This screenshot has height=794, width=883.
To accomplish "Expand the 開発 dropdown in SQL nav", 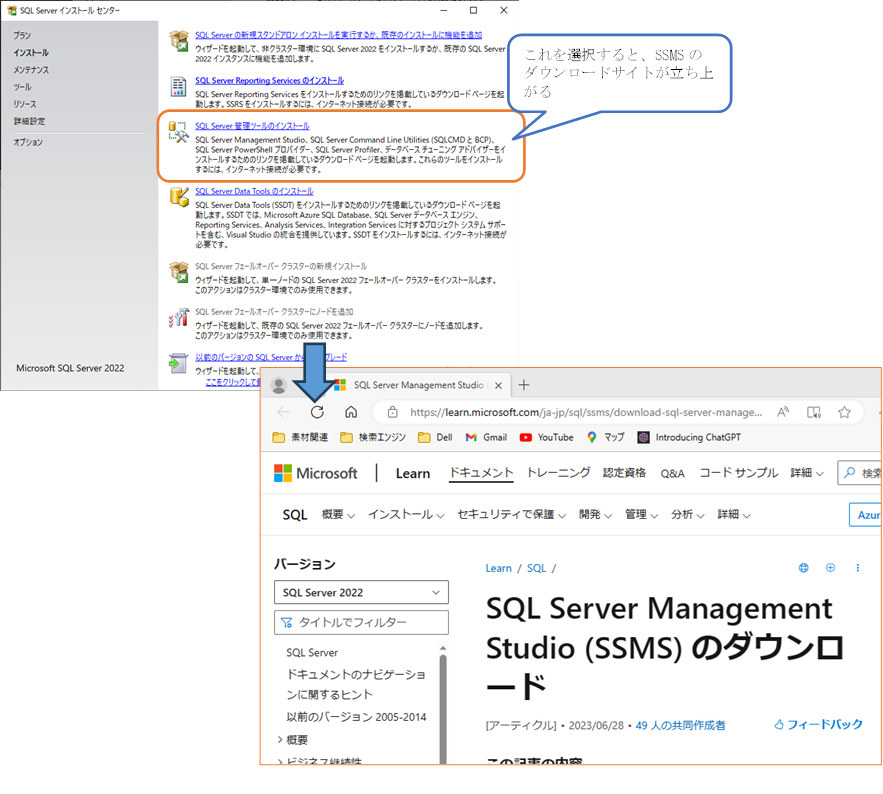I will (x=595, y=515).
